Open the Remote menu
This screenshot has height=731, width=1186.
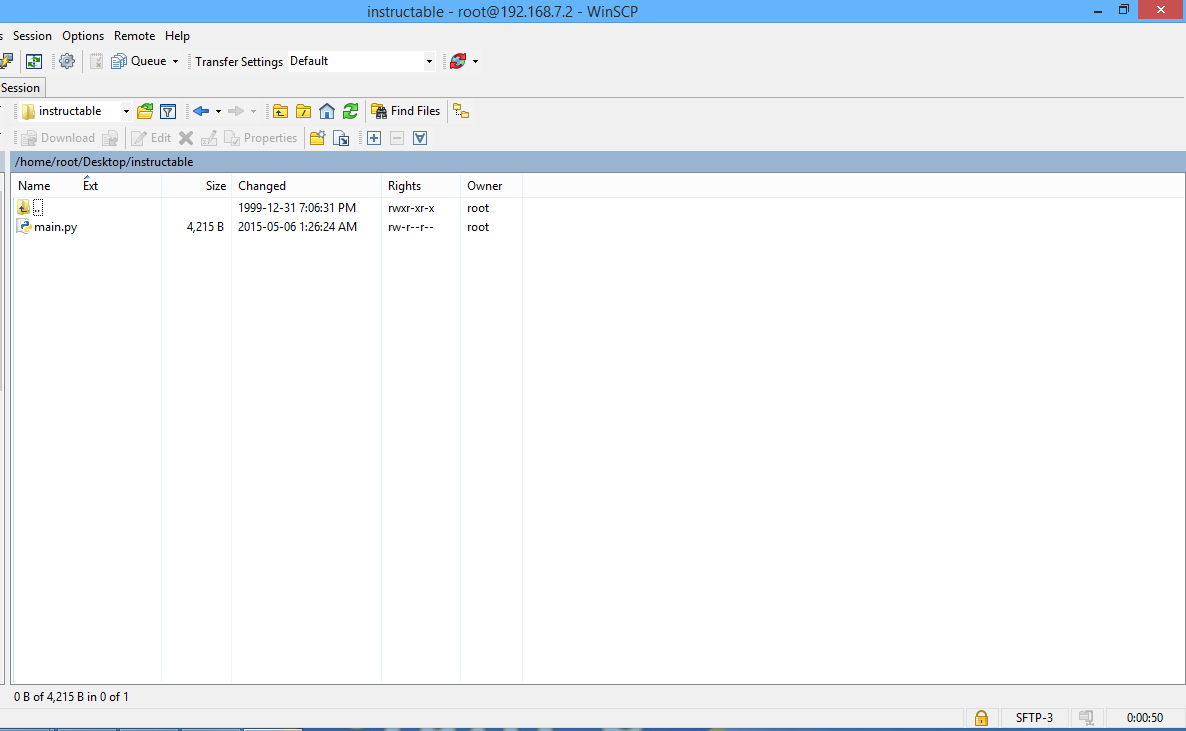tap(135, 36)
